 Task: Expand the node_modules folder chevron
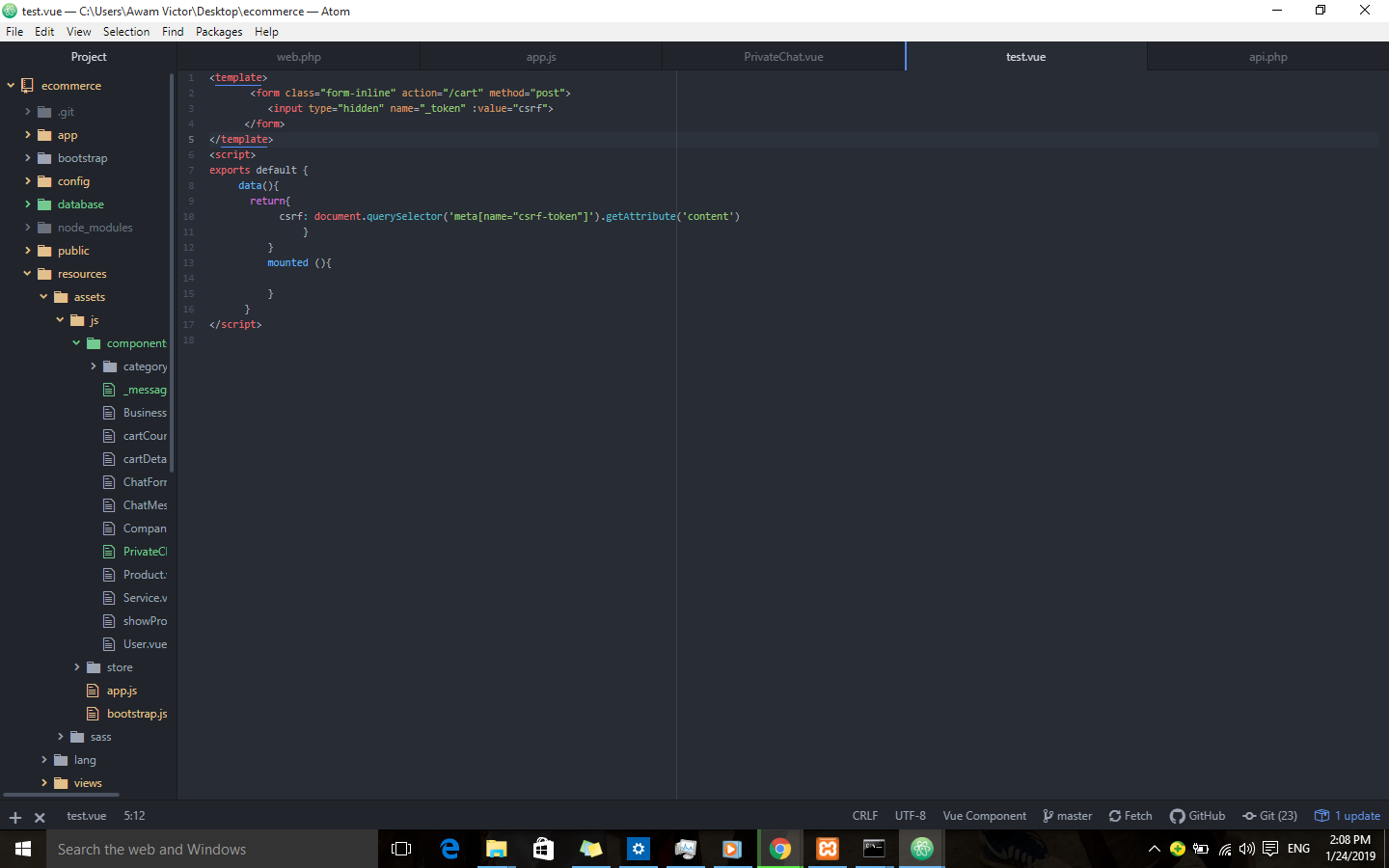[27, 228]
